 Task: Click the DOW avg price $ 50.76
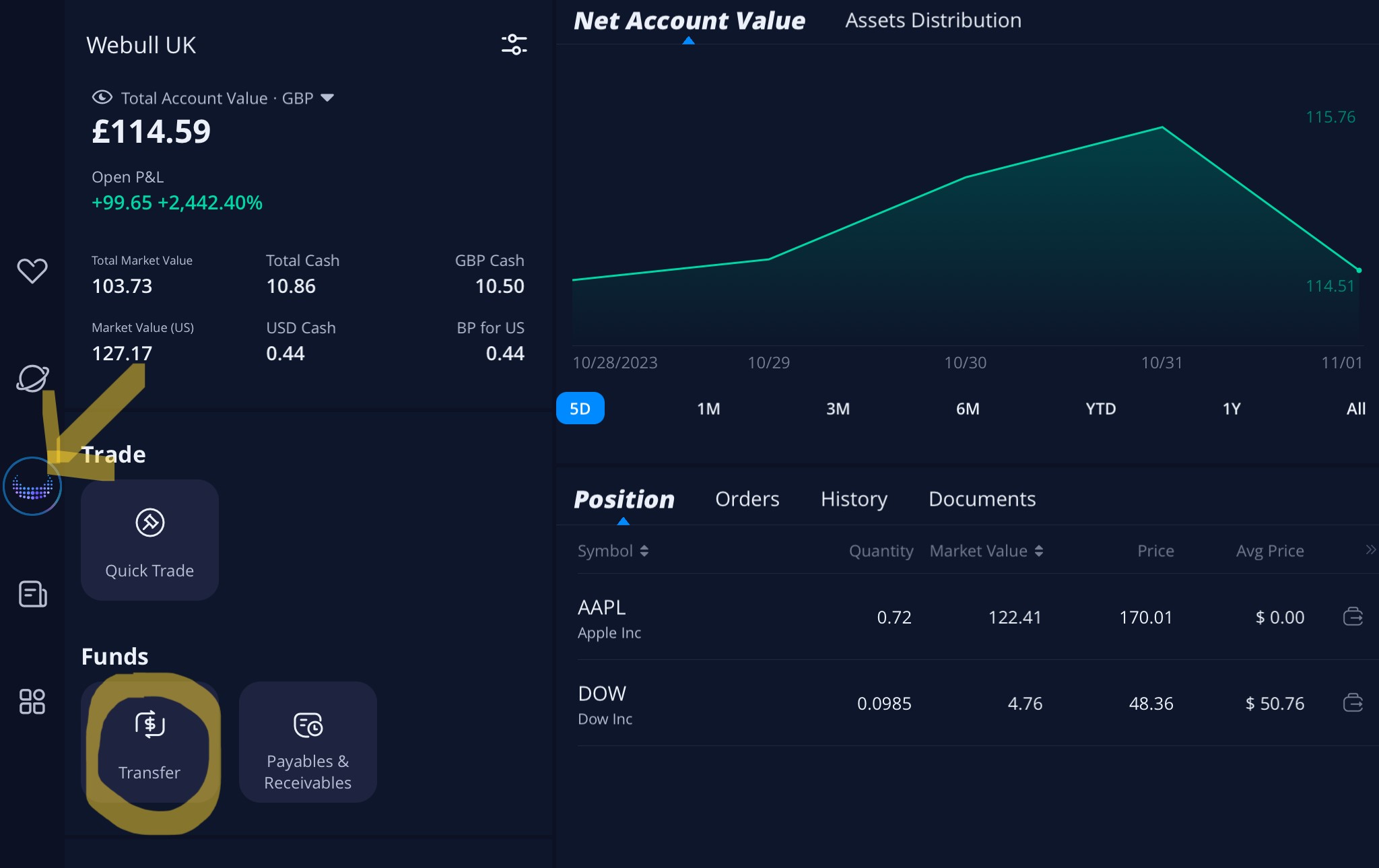pos(1275,704)
